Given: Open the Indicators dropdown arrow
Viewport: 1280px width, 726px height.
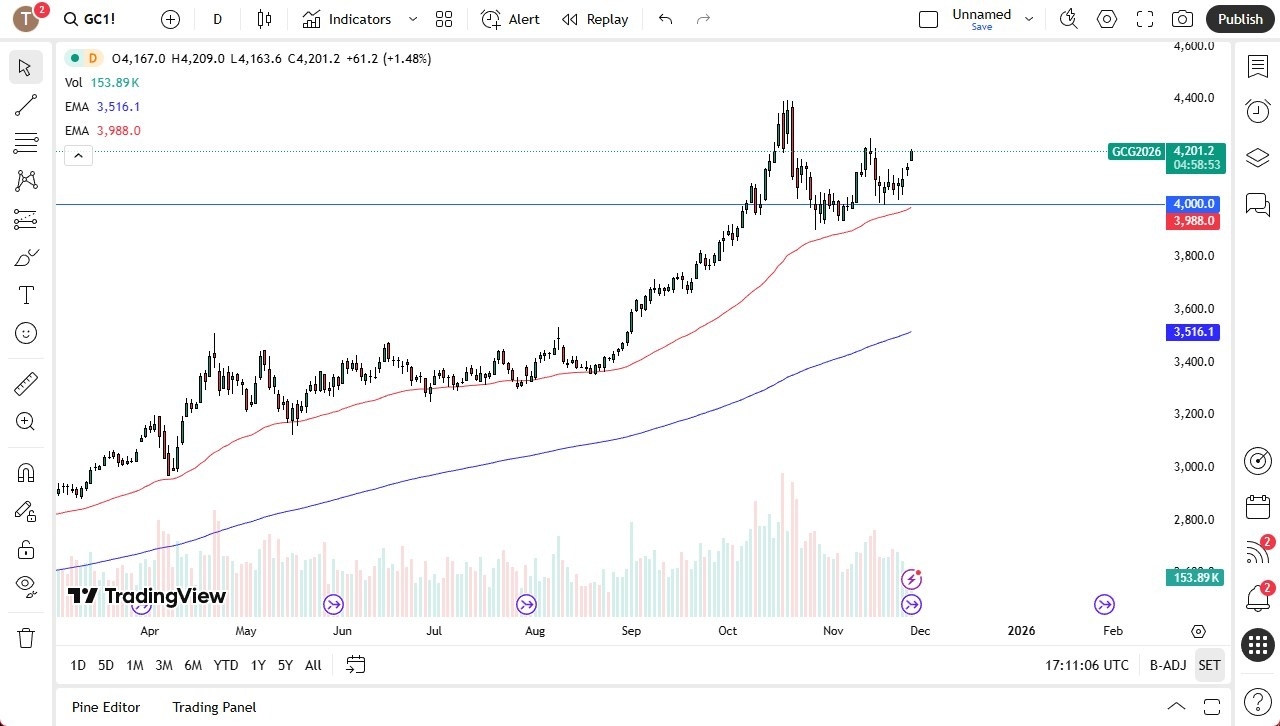Looking at the screenshot, I should (x=412, y=19).
